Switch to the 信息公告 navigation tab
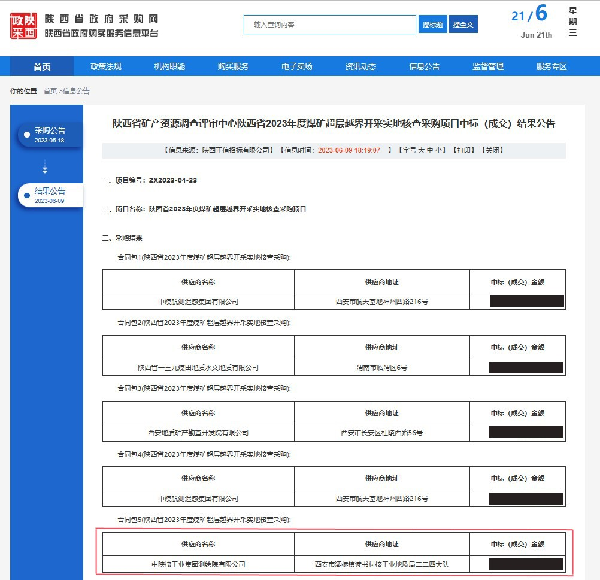This screenshot has width=600, height=580. [x=424, y=66]
